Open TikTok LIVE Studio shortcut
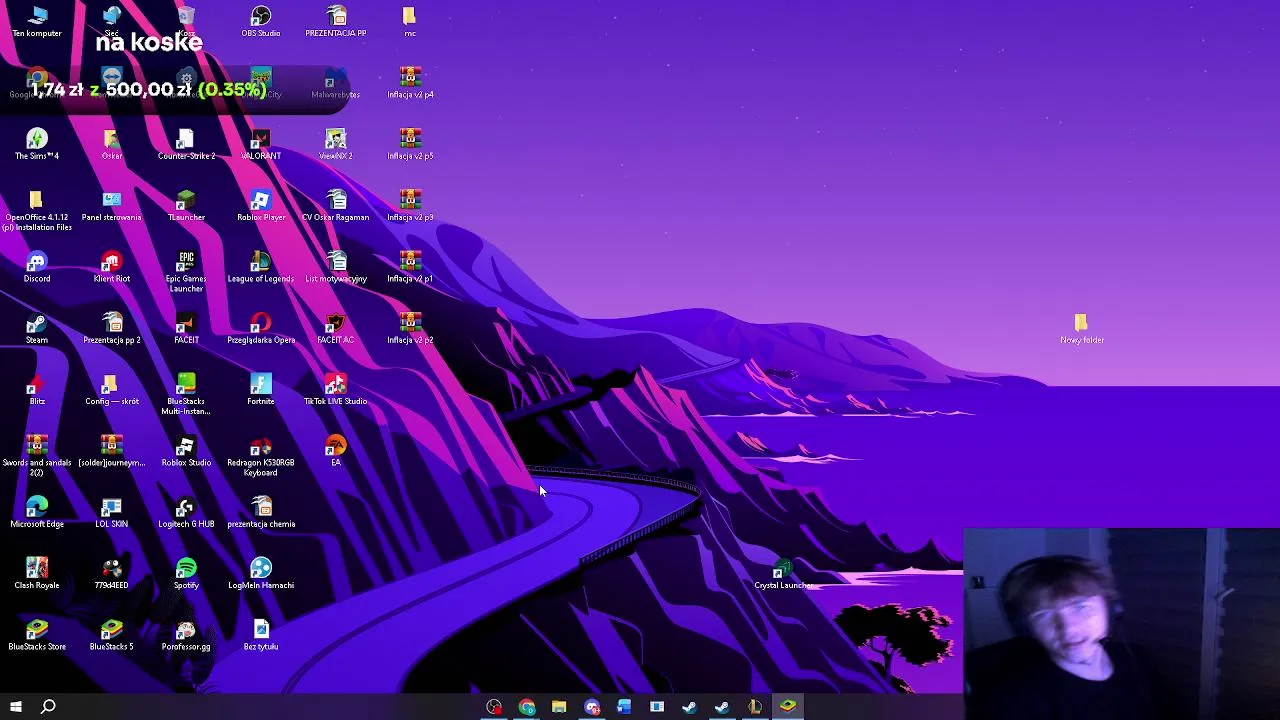 [x=336, y=389]
